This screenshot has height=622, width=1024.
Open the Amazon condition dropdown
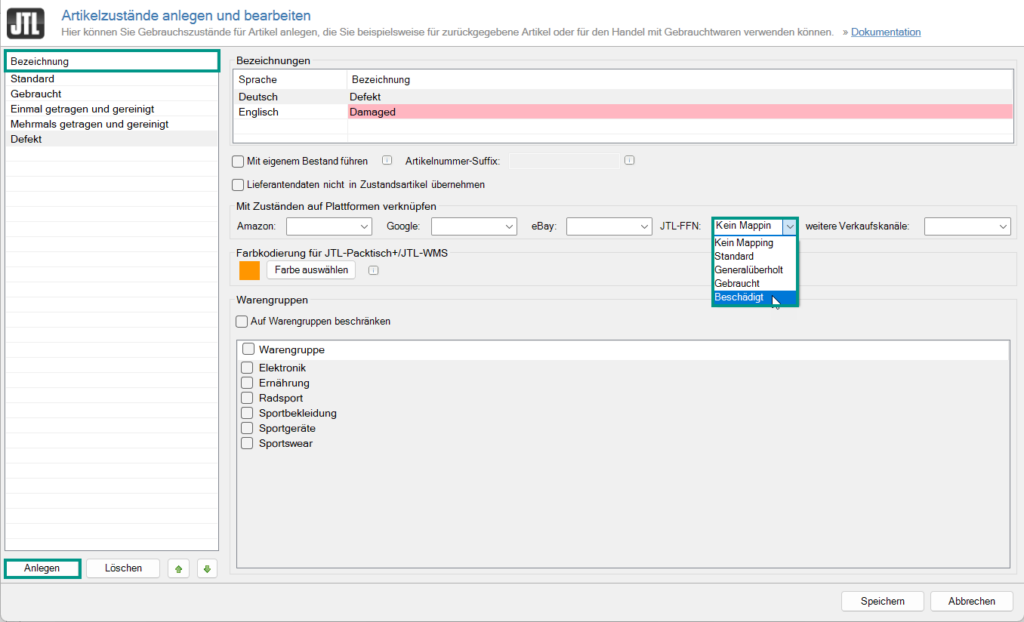(x=328, y=227)
